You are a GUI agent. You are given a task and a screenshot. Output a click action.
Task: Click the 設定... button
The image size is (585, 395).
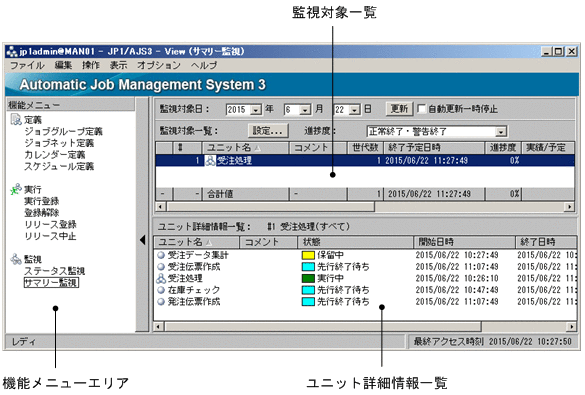click(268, 131)
